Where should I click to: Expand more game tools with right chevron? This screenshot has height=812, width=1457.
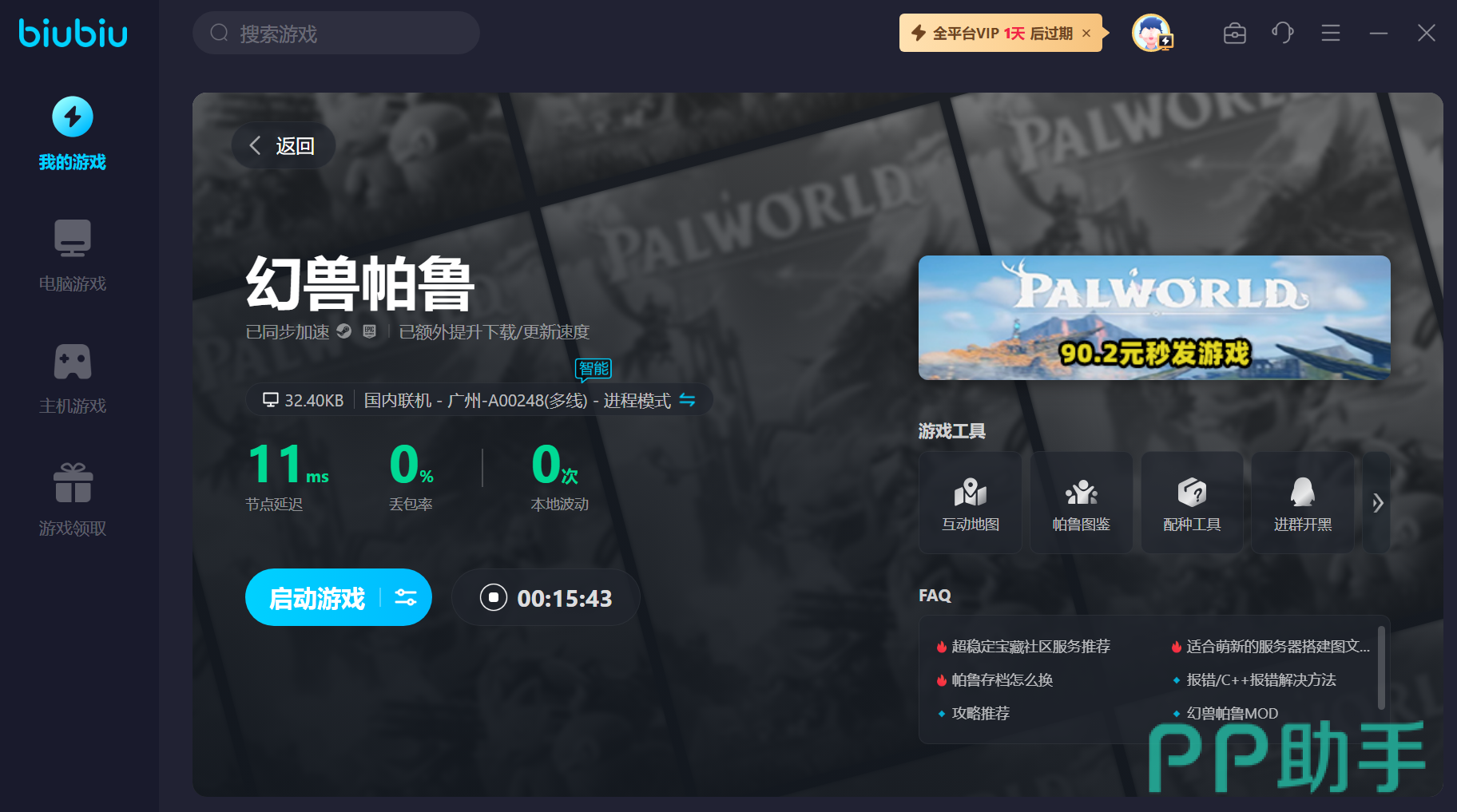1377,503
